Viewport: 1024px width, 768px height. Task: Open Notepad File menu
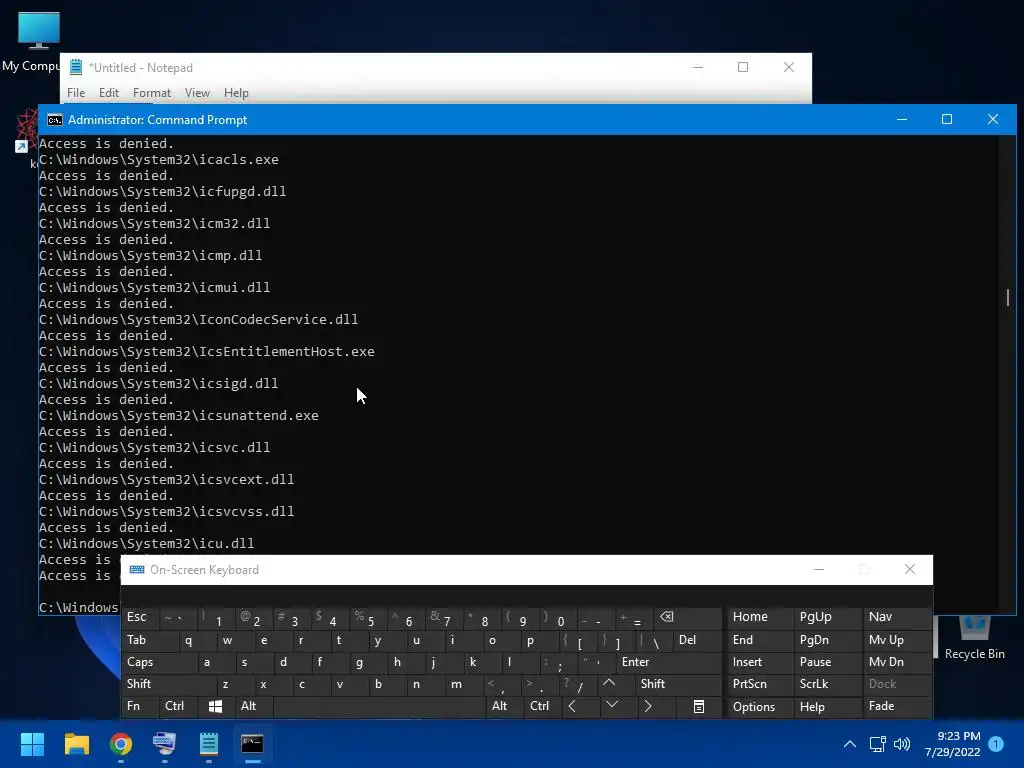pos(76,93)
